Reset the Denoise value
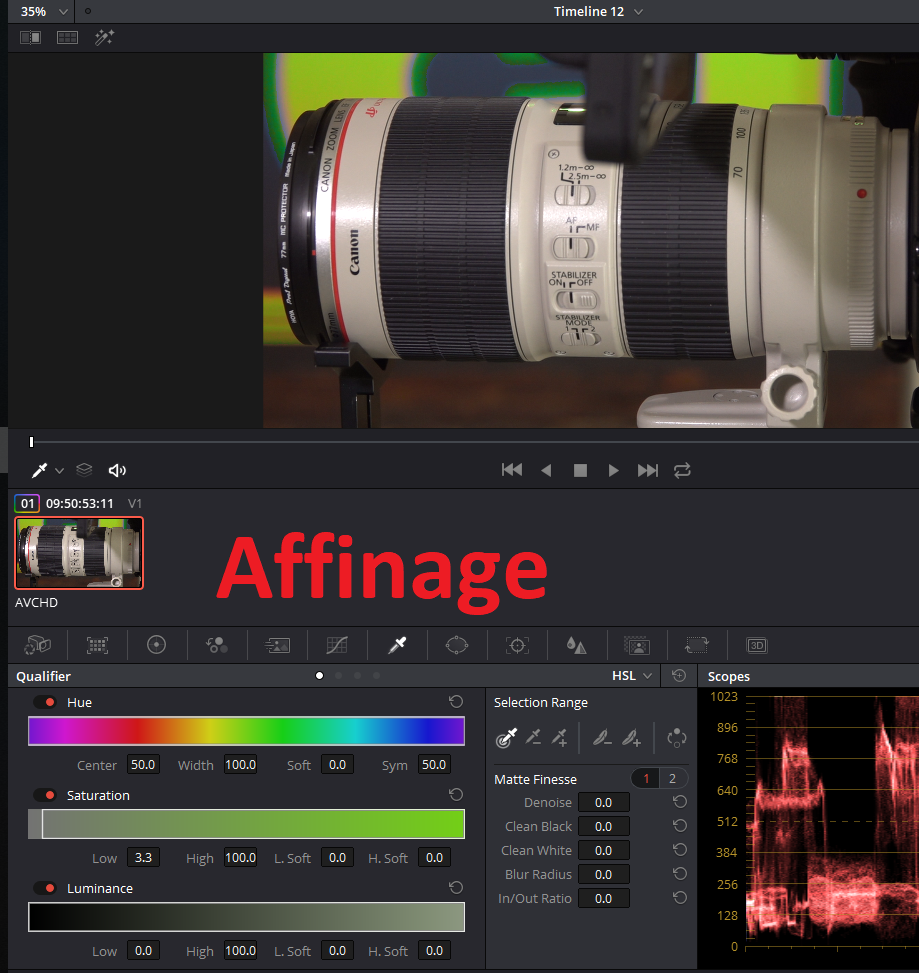919x973 pixels. coord(680,802)
